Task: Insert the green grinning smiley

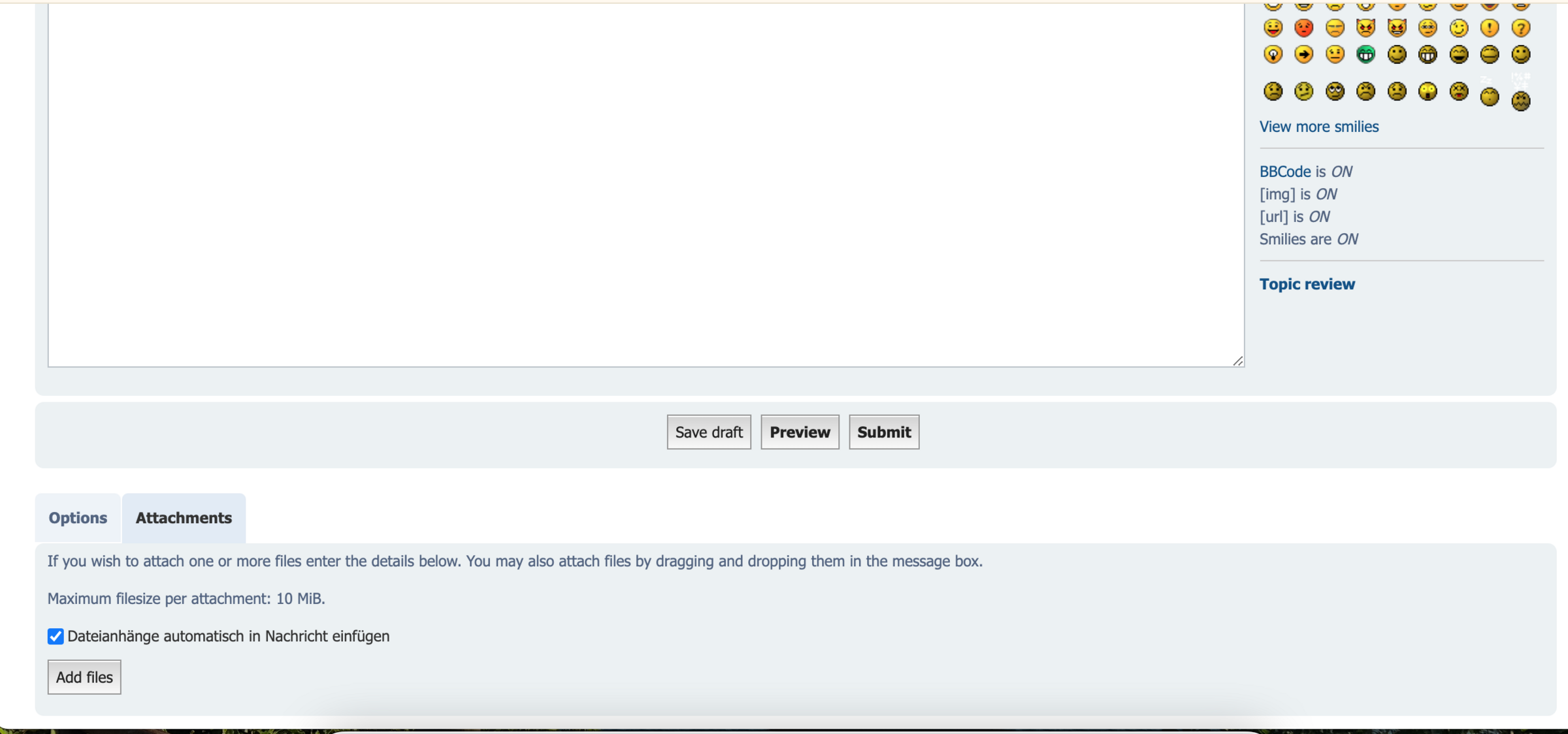Action: point(1365,54)
